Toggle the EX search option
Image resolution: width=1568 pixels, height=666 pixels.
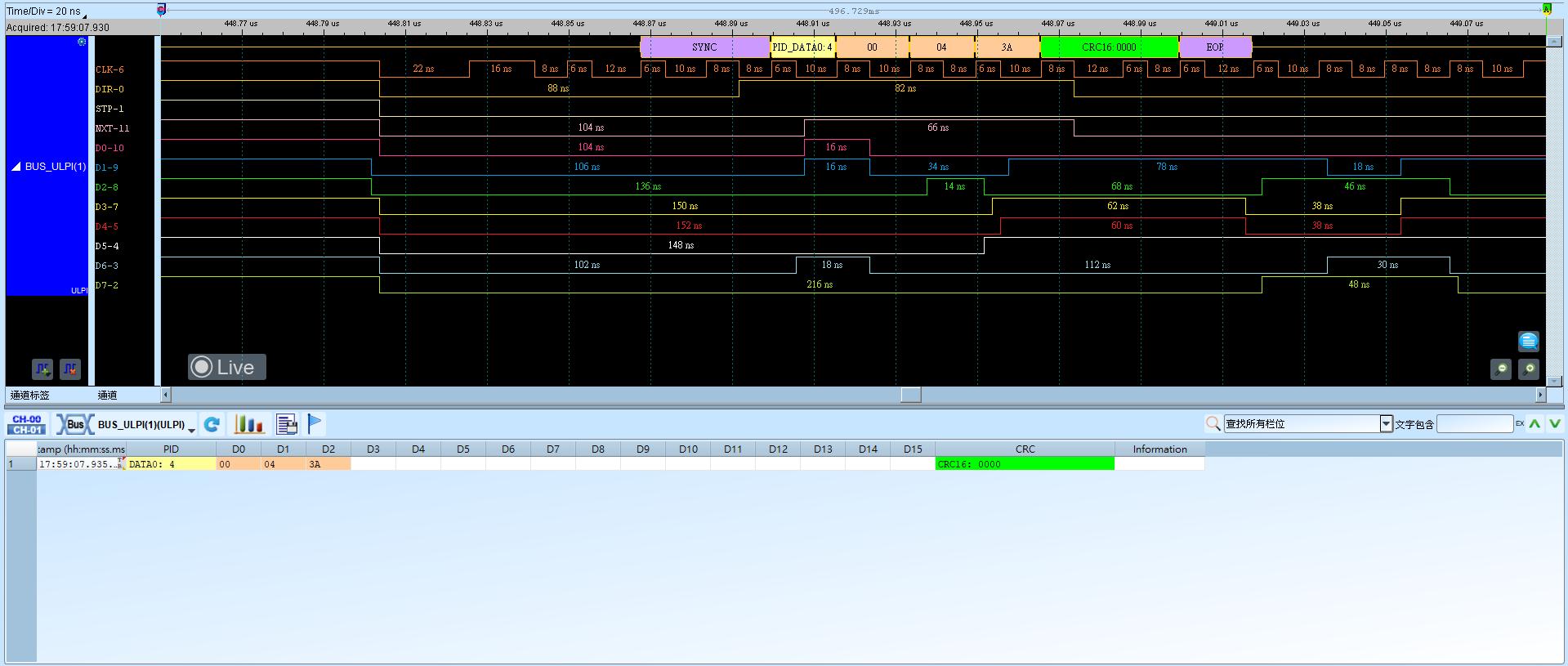pos(1520,423)
